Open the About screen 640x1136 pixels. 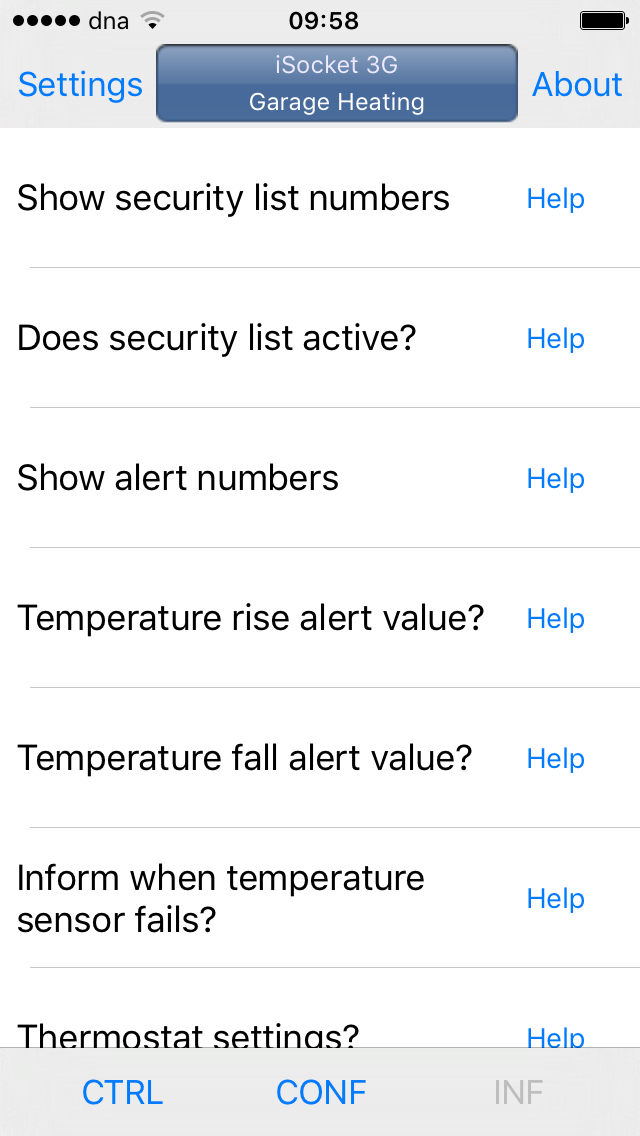[x=577, y=85]
